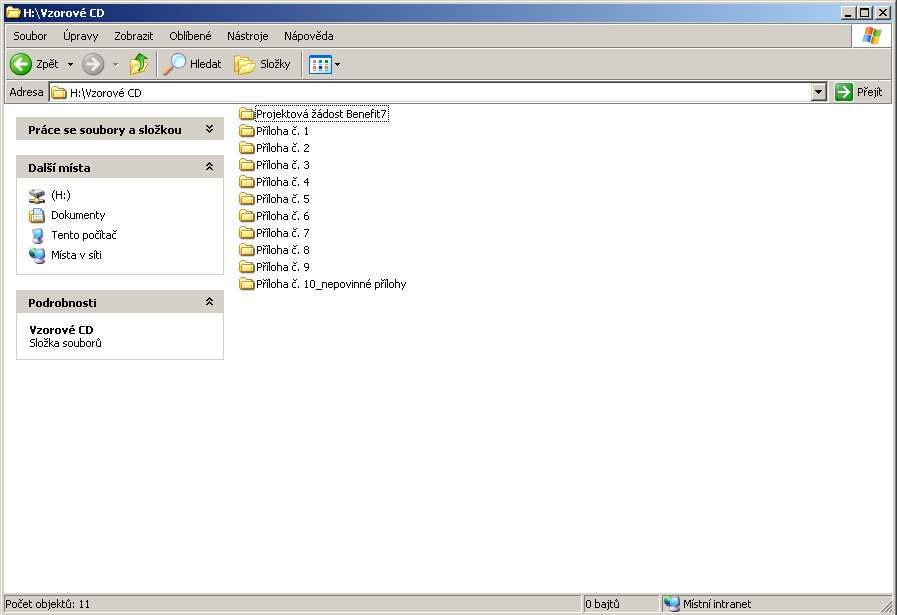The width and height of the screenshot is (898, 615).
Task: Open the Místa v síti link
Action: [76, 255]
